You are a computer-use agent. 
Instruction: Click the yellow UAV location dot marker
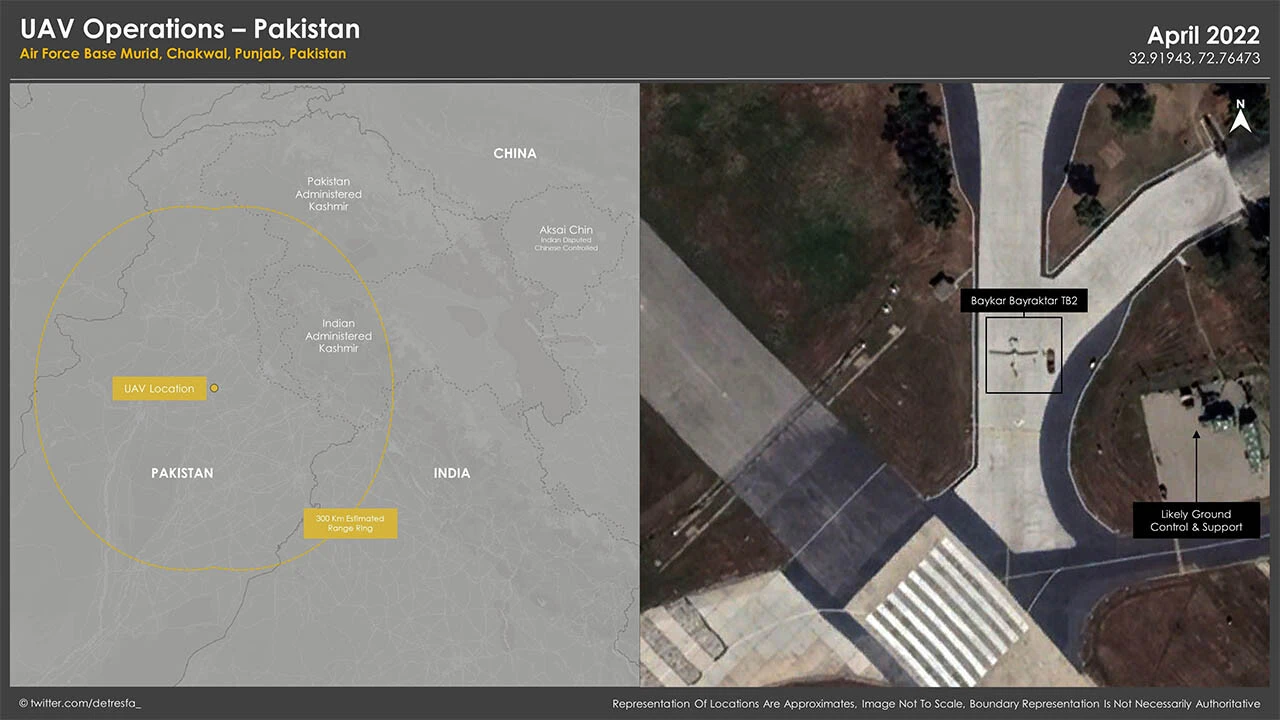[x=214, y=388]
